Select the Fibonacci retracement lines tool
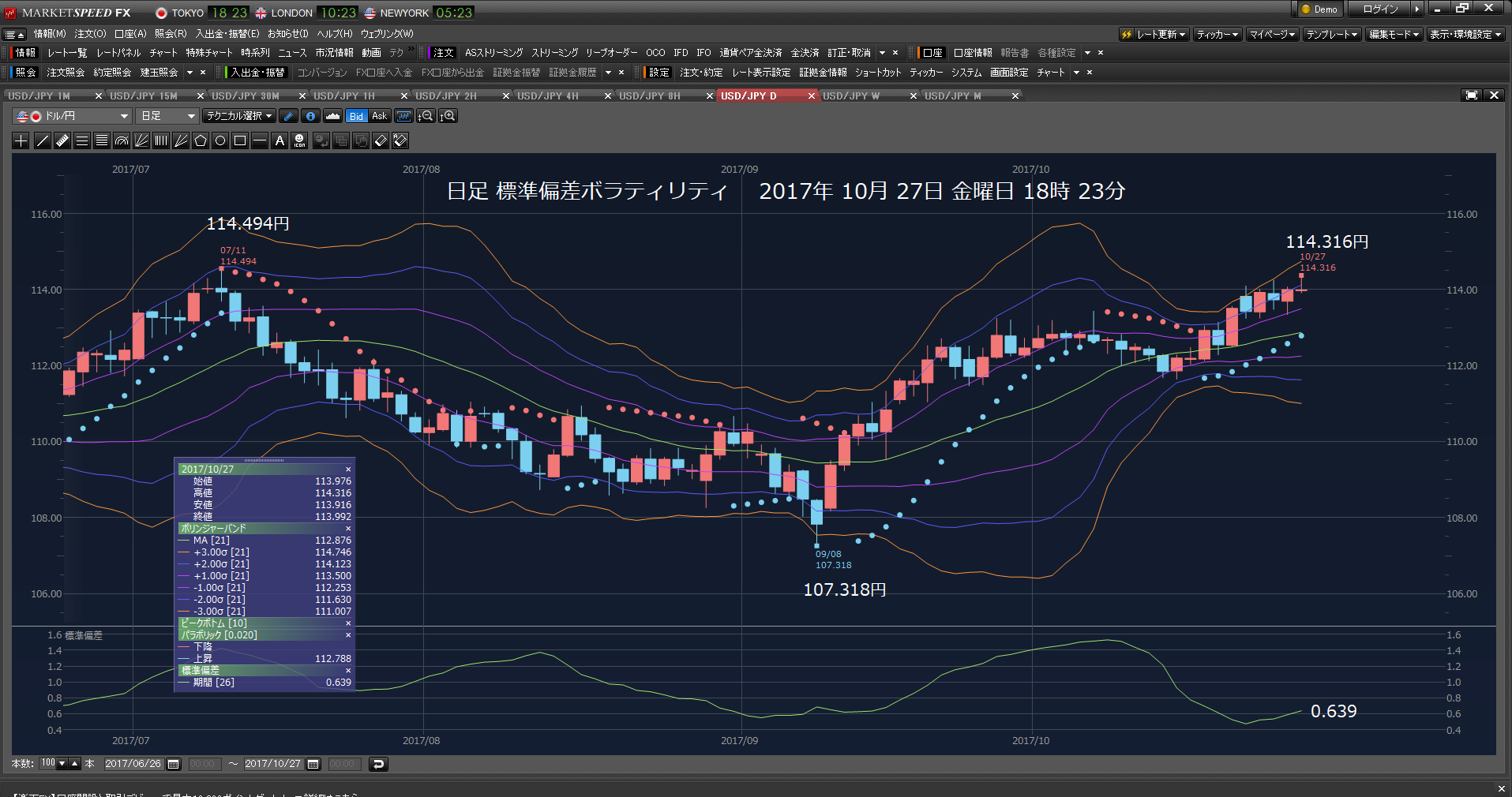This screenshot has width=1512, height=797. click(x=101, y=140)
